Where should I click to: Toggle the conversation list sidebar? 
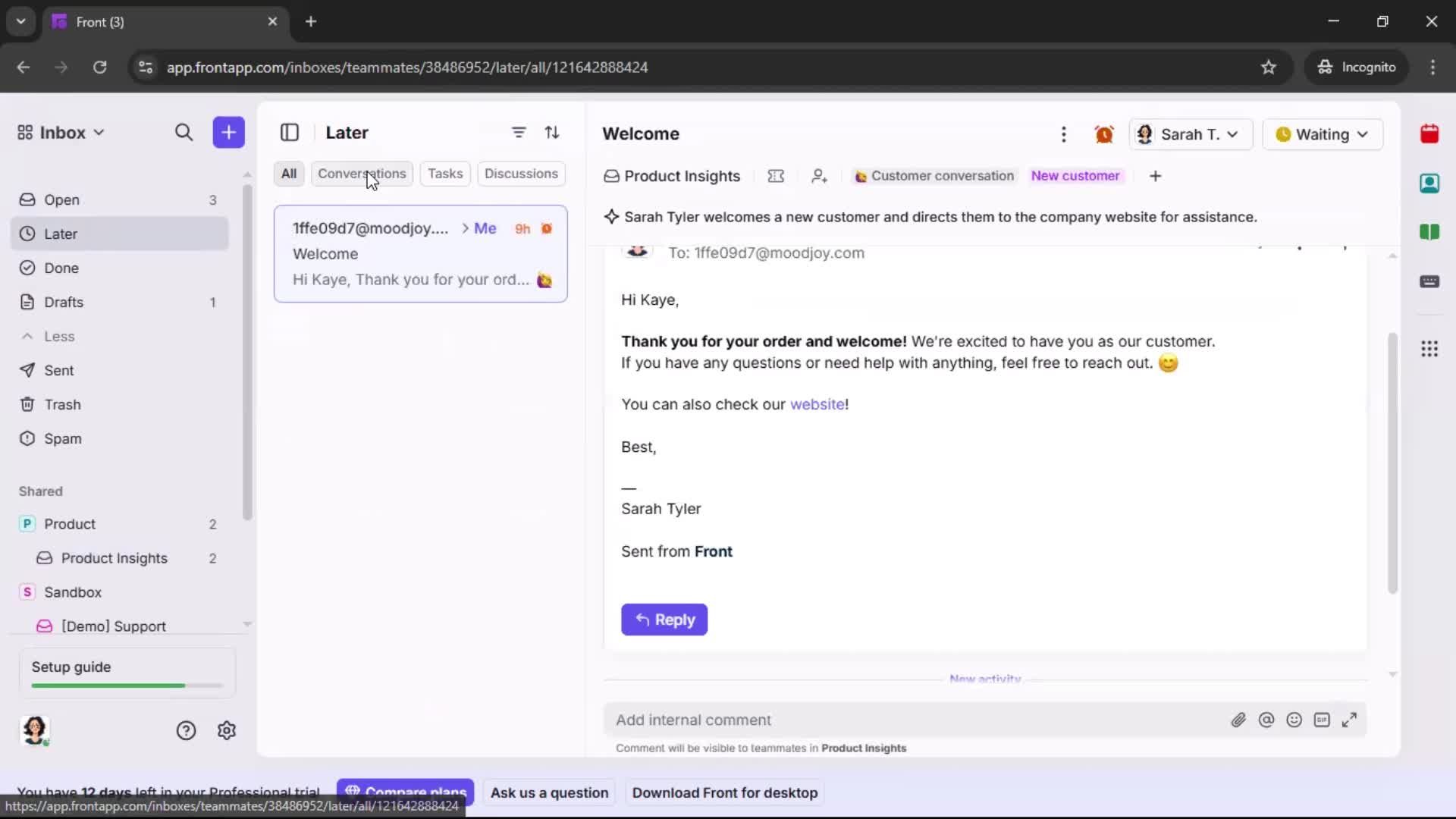290,132
